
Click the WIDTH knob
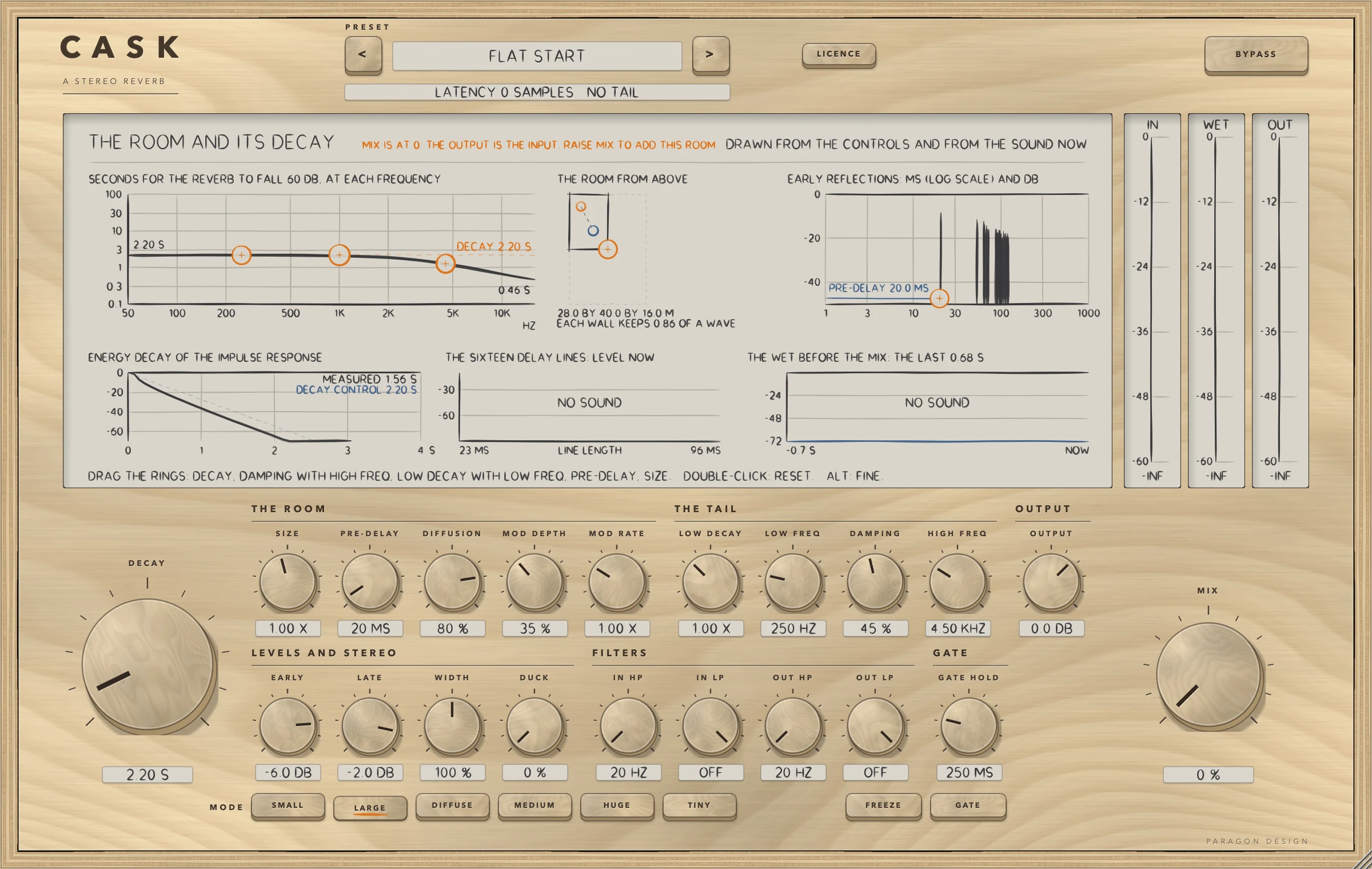452,726
